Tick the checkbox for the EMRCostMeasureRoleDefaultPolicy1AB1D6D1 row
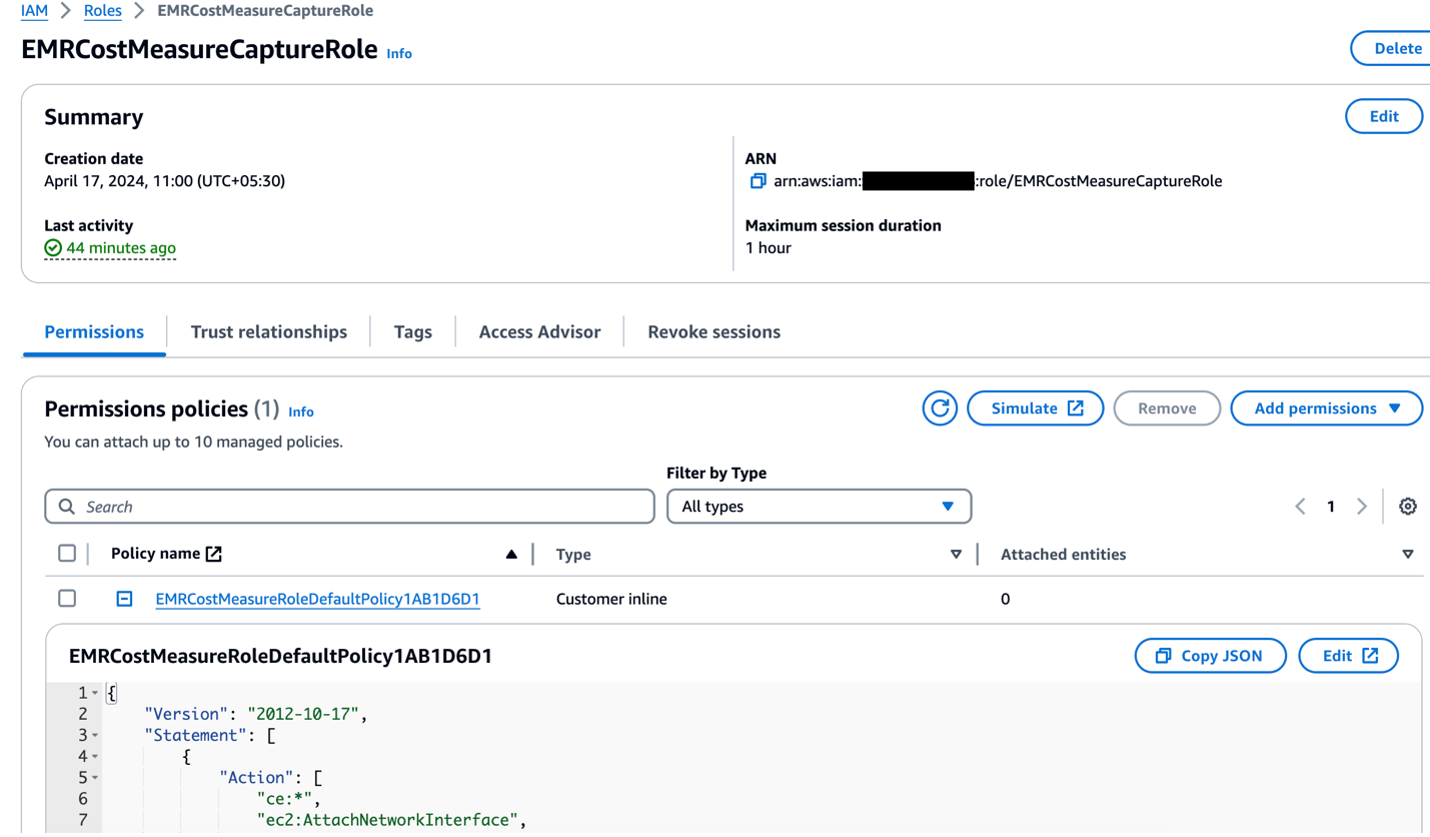 pos(67,598)
